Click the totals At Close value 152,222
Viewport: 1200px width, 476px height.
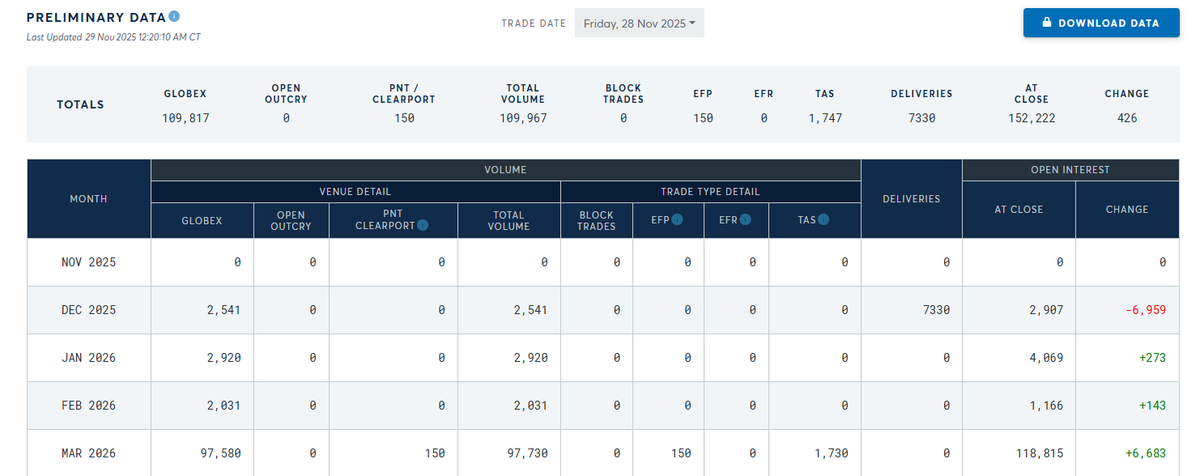[1031, 118]
